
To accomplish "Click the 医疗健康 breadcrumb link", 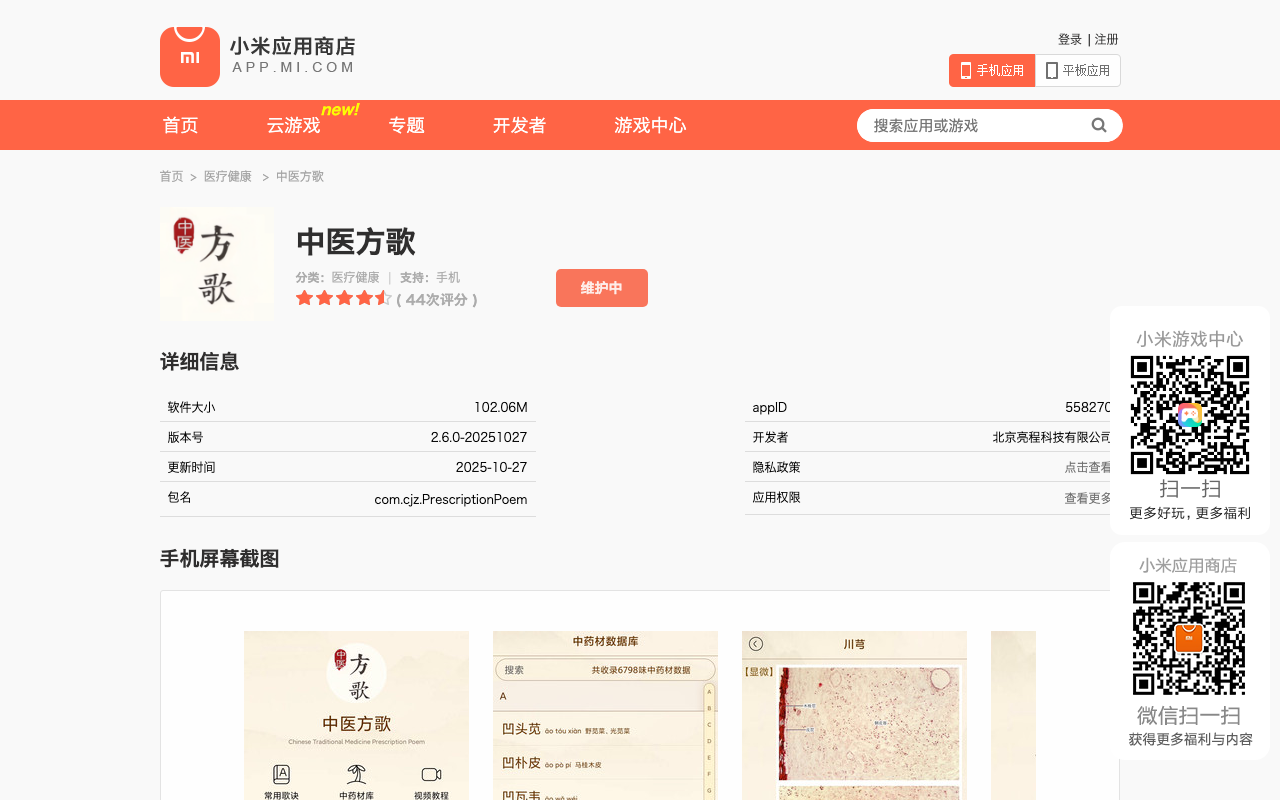I will (x=228, y=176).
